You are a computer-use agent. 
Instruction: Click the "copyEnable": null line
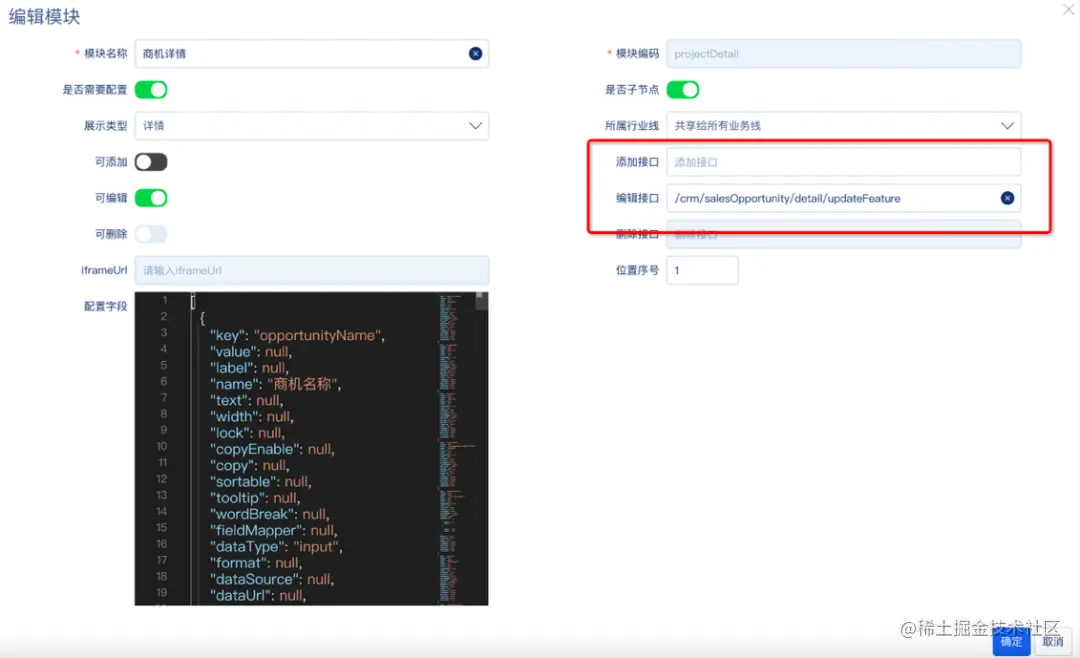point(272,449)
